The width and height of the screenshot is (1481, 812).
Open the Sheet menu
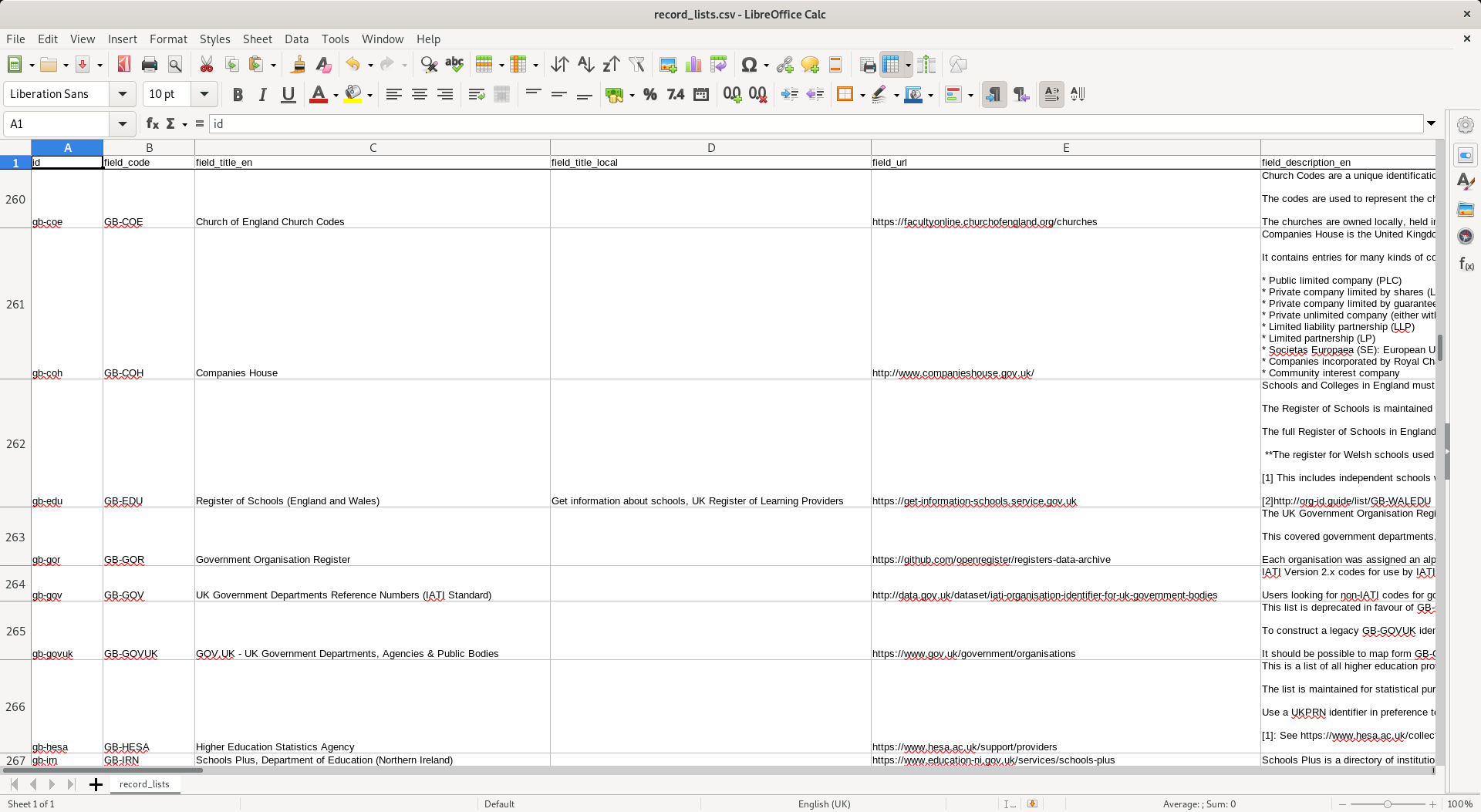point(257,39)
